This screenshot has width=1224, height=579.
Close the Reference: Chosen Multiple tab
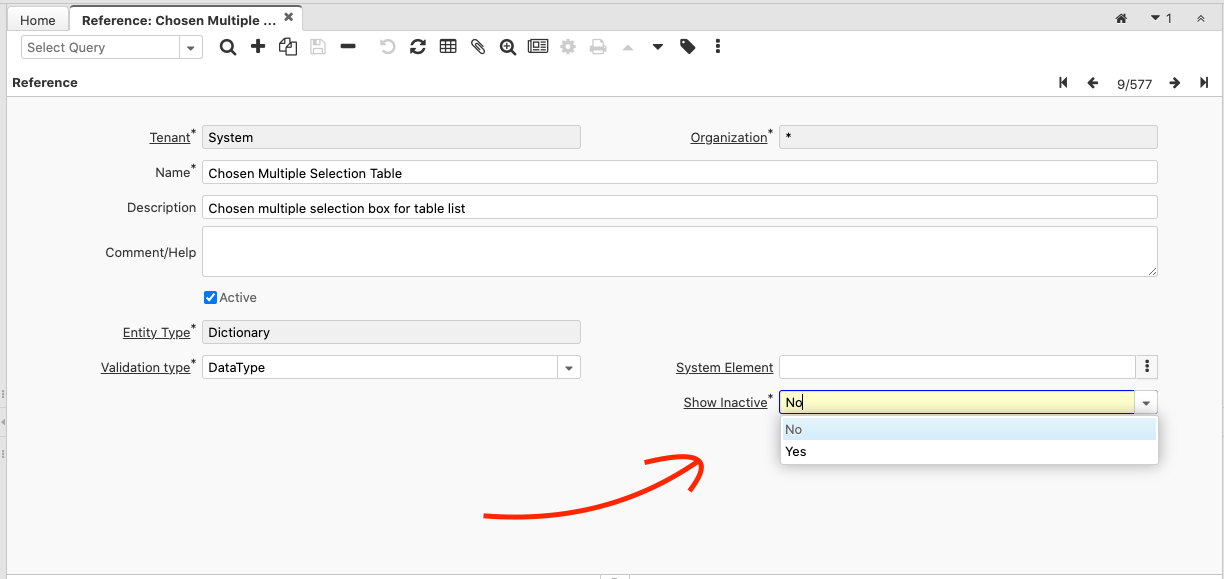click(289, 18)
